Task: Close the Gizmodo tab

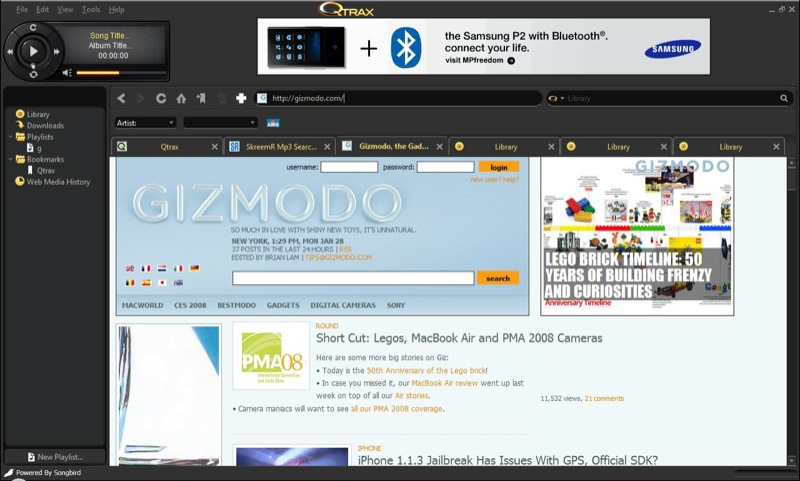Action: pos(439,147)
